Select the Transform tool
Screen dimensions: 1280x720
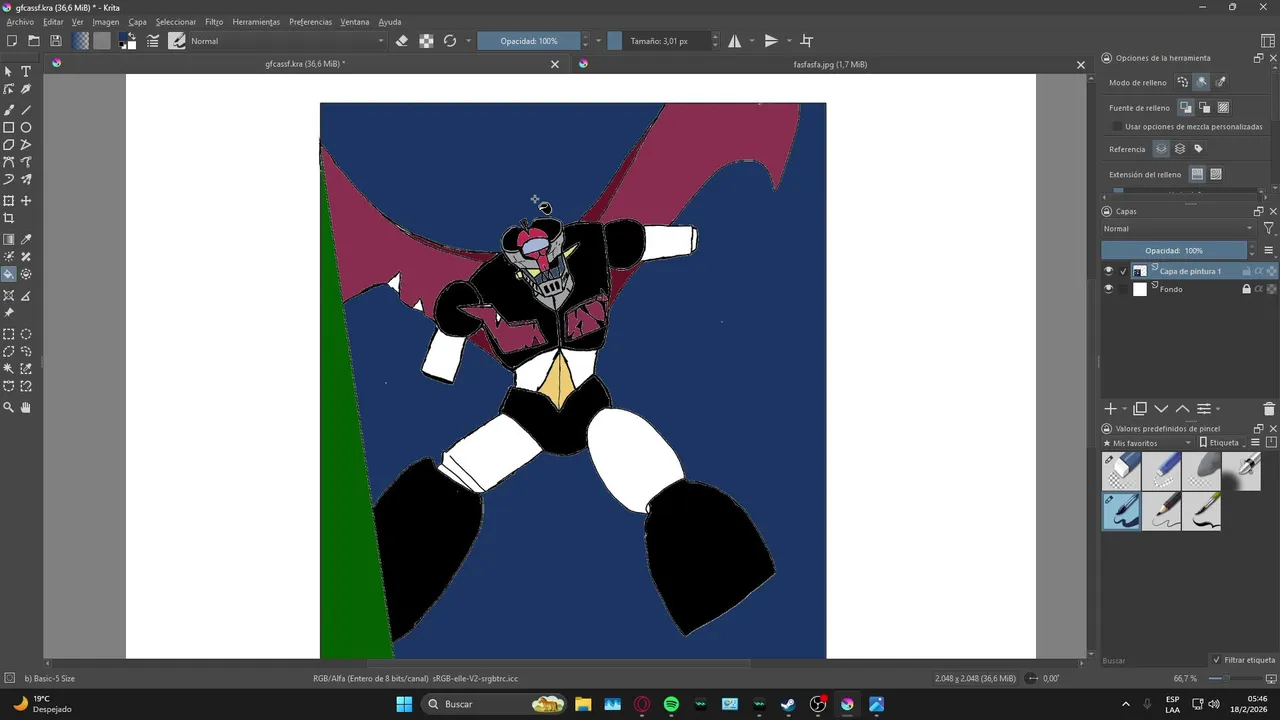[9, 201]
